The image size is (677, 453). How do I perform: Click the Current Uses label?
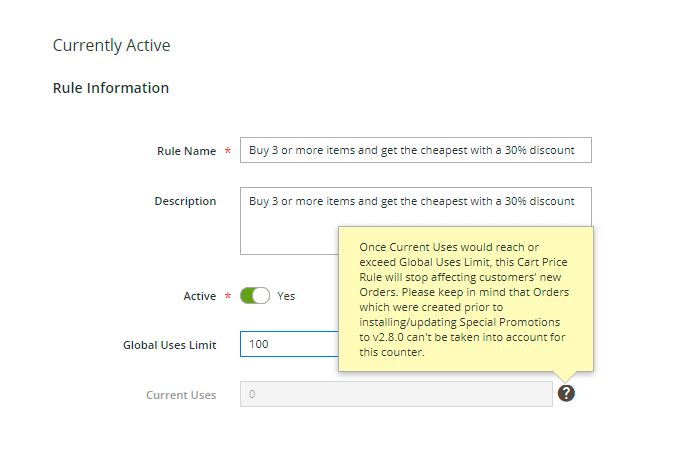pyautogui.click(x=181, y=395)
